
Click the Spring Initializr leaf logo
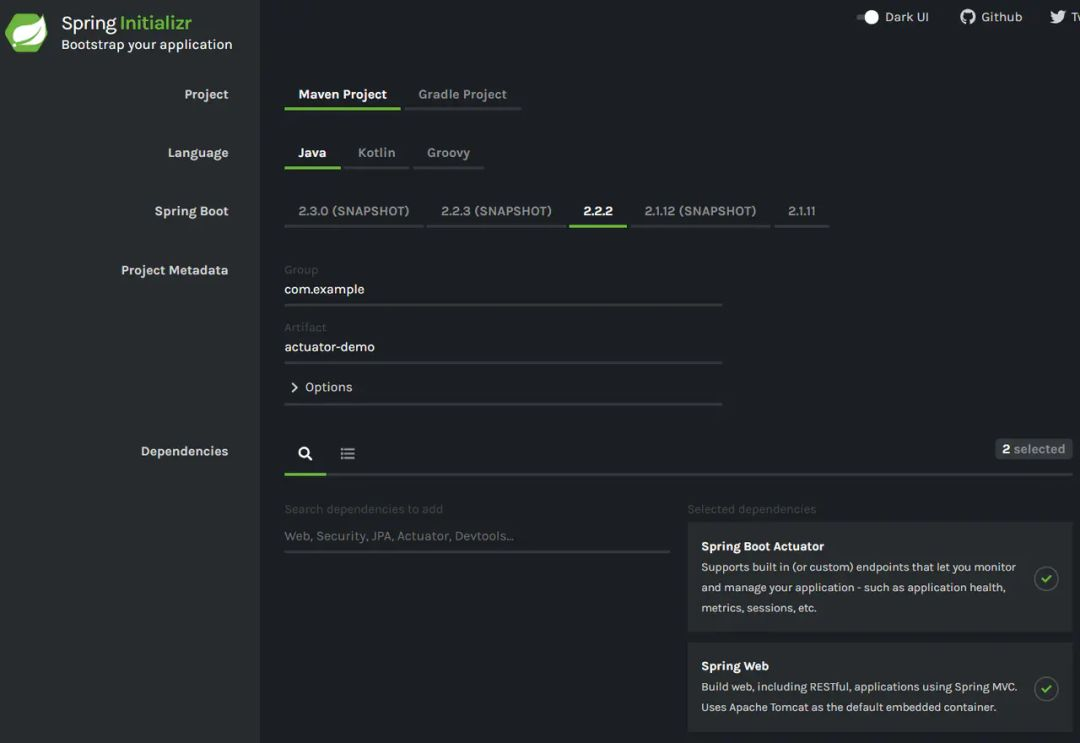click(x=26, y=32)
